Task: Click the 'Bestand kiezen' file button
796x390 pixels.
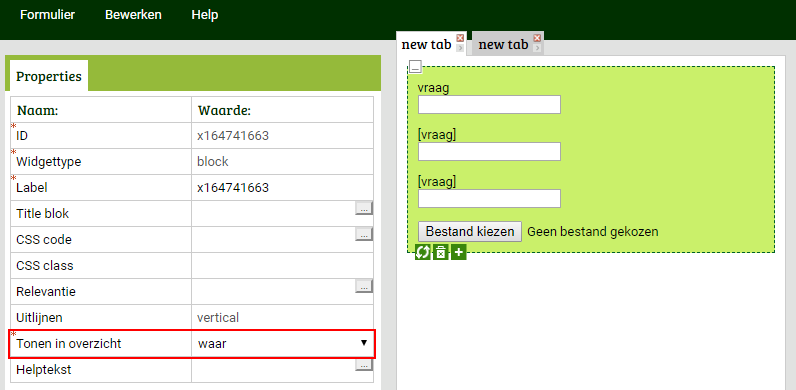Action: (470, 232)
